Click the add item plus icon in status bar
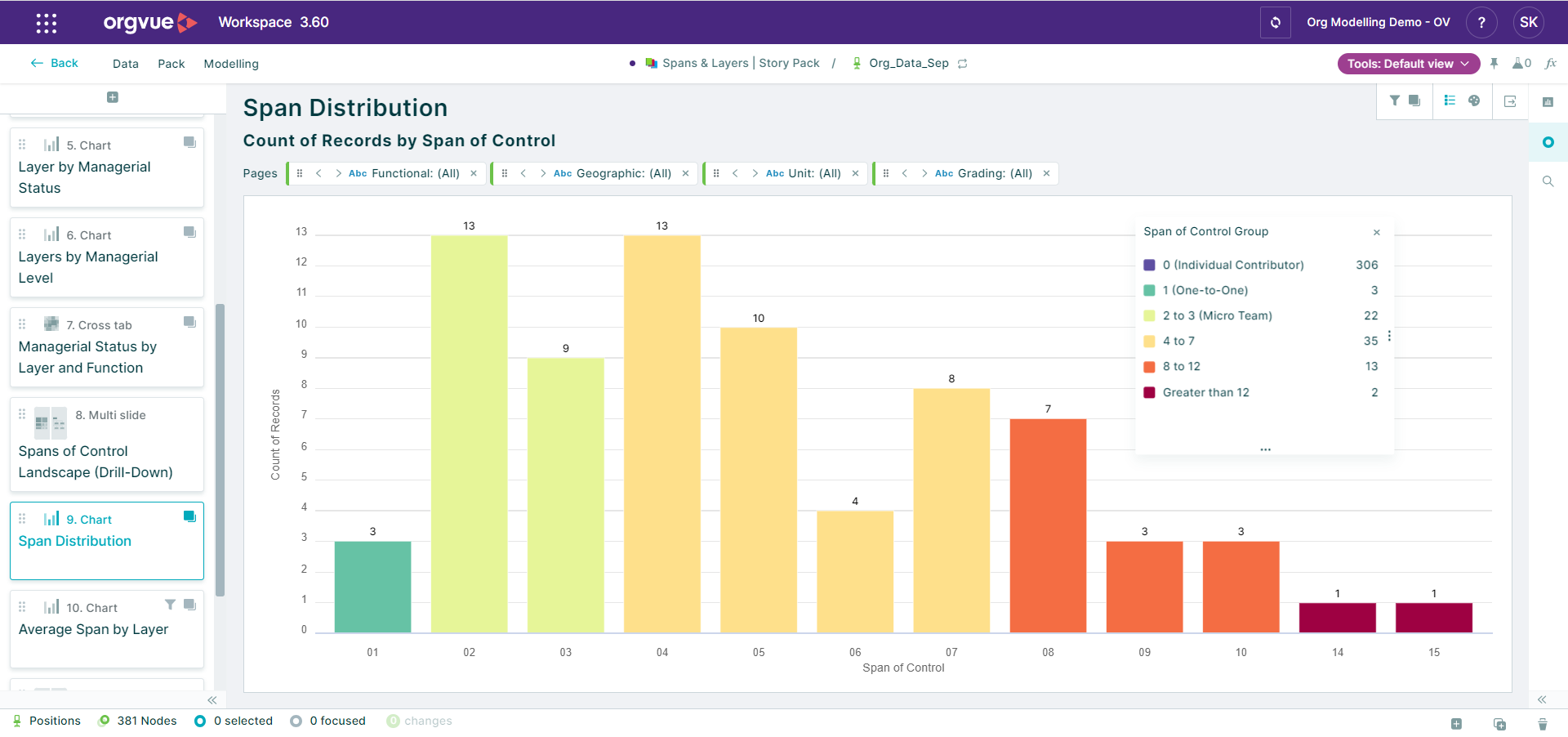The image size is (1568, 737). pos(1456,724)
